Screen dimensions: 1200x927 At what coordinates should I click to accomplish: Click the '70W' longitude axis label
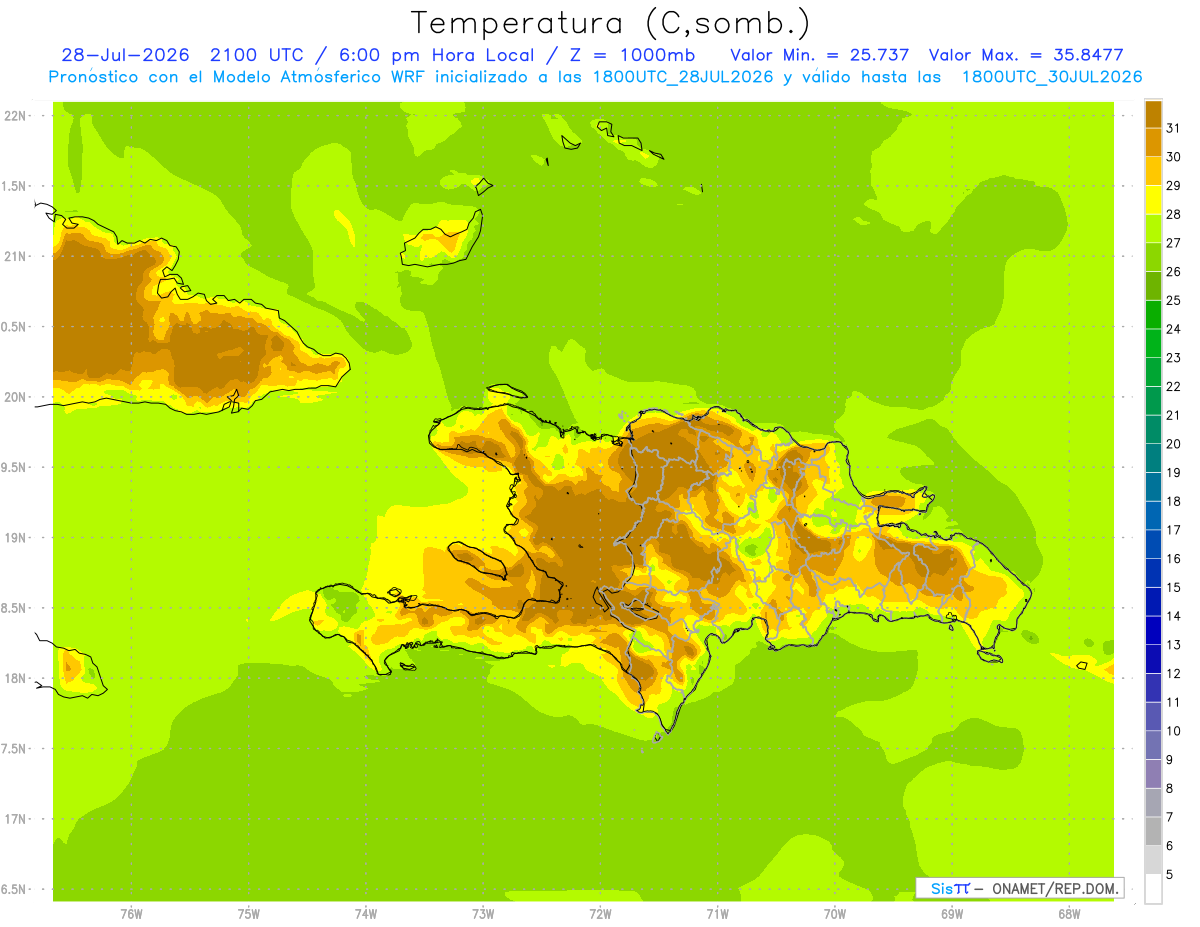point(835,914)
